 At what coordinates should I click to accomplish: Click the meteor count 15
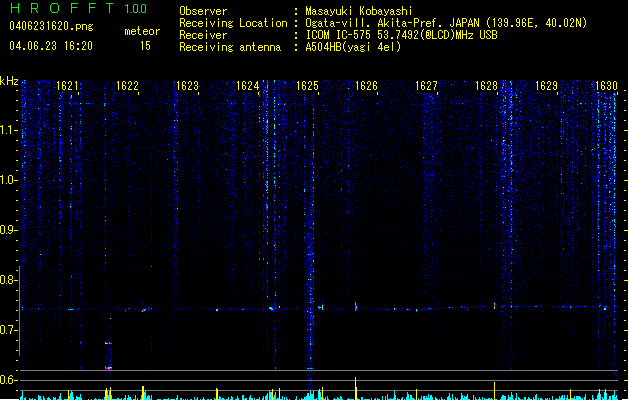click(x=145, y=46)
